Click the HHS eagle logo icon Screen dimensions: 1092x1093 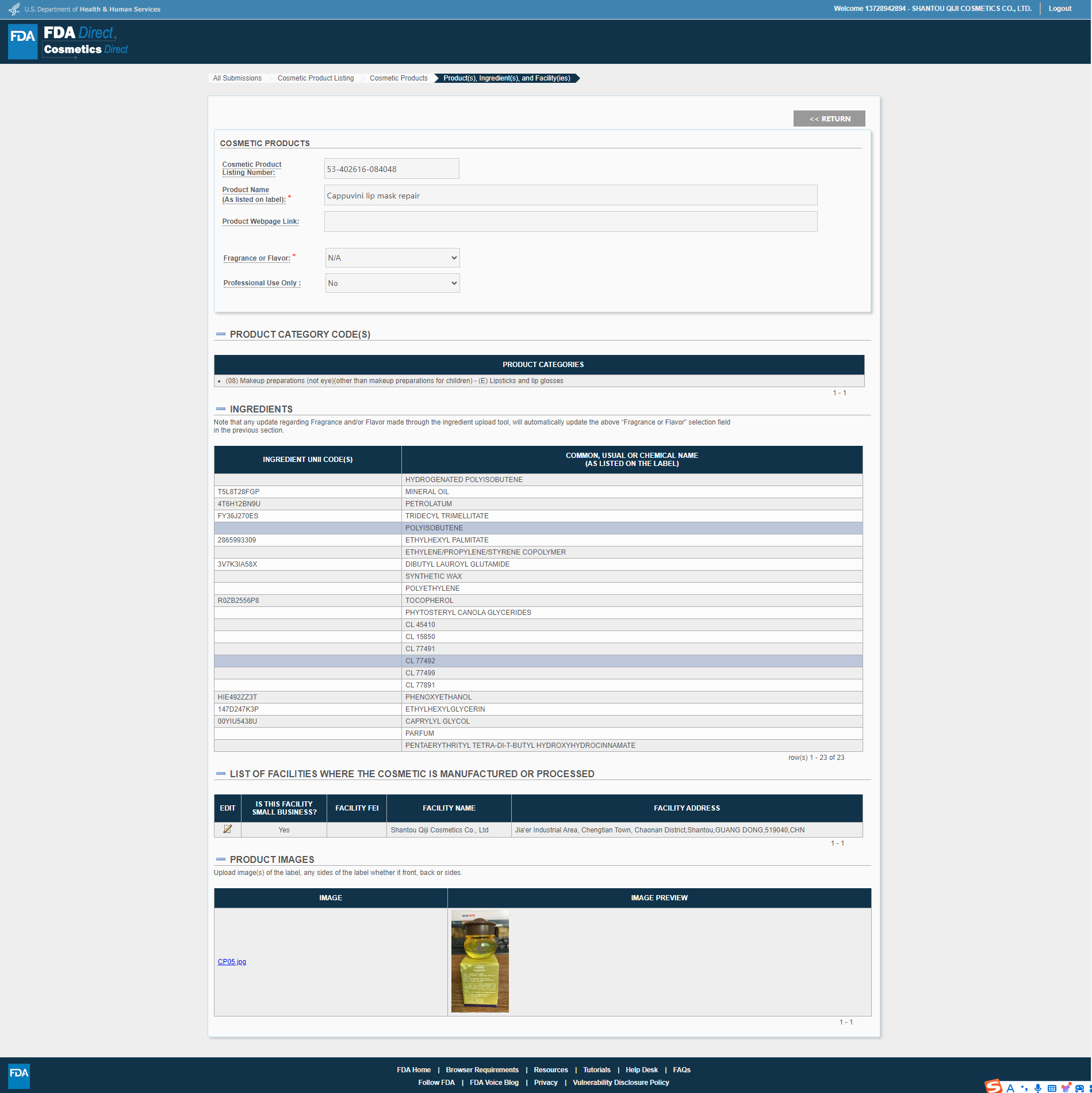tap(14, 9)
